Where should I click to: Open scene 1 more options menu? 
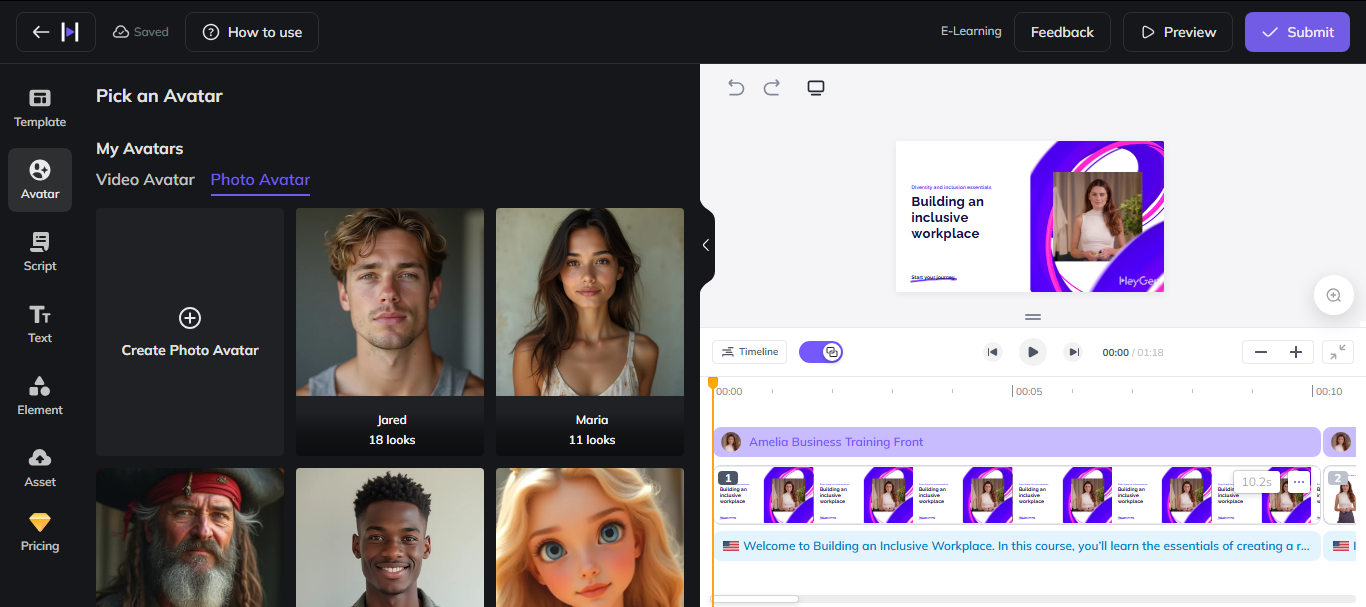coord(1298,482)
